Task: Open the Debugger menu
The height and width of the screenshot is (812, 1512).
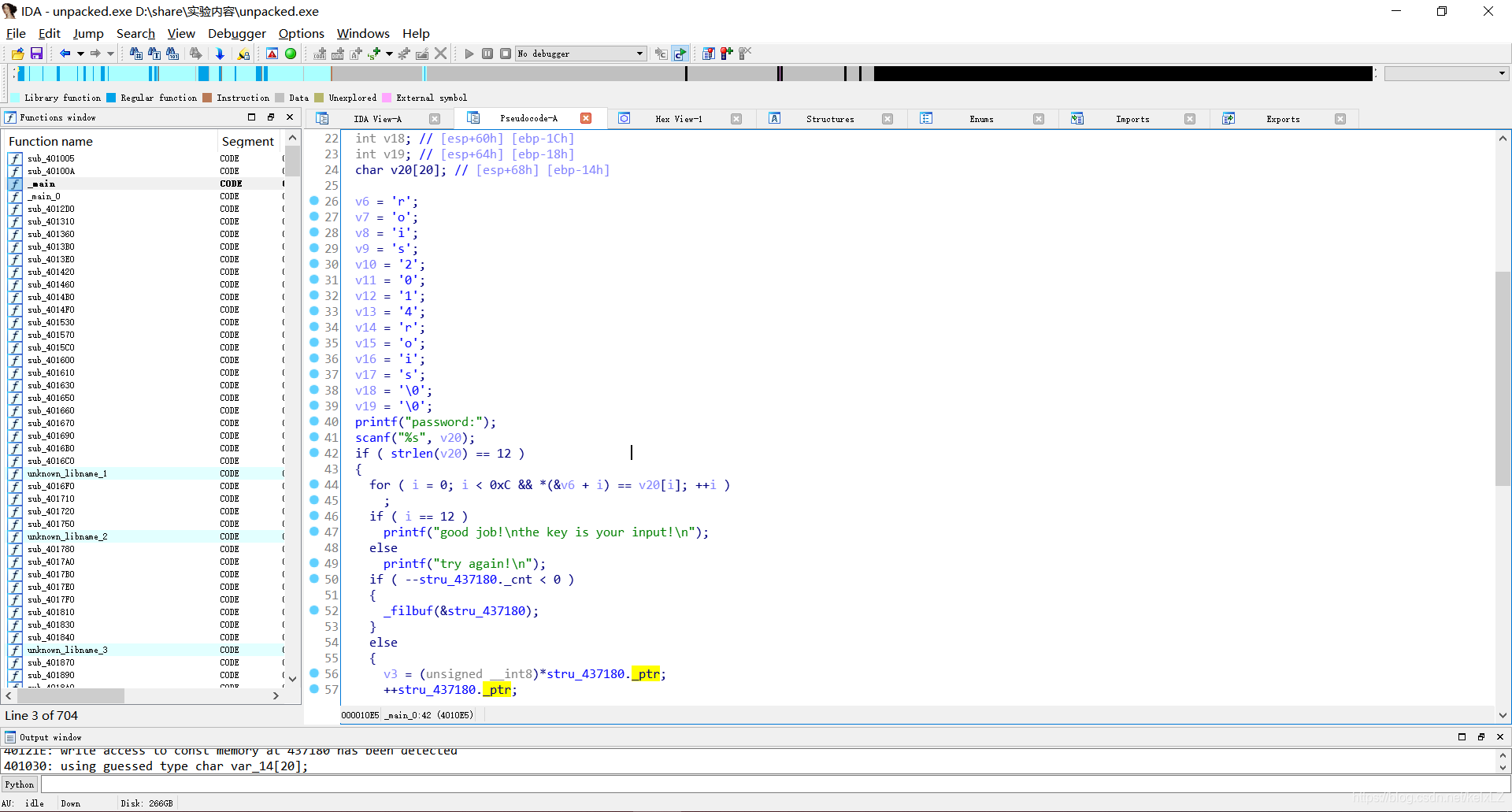Action: (x=237, y=33)
